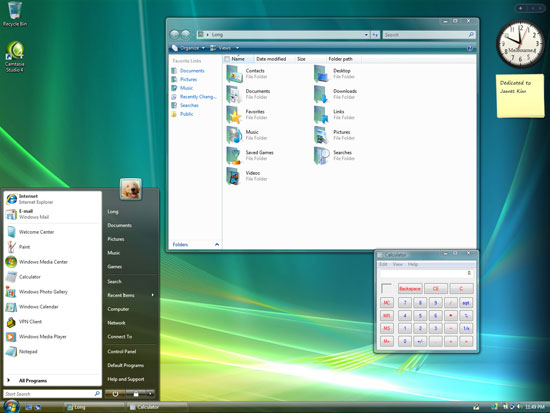Click the Start orb button
The image size is (550, 413).
point(11,407)
